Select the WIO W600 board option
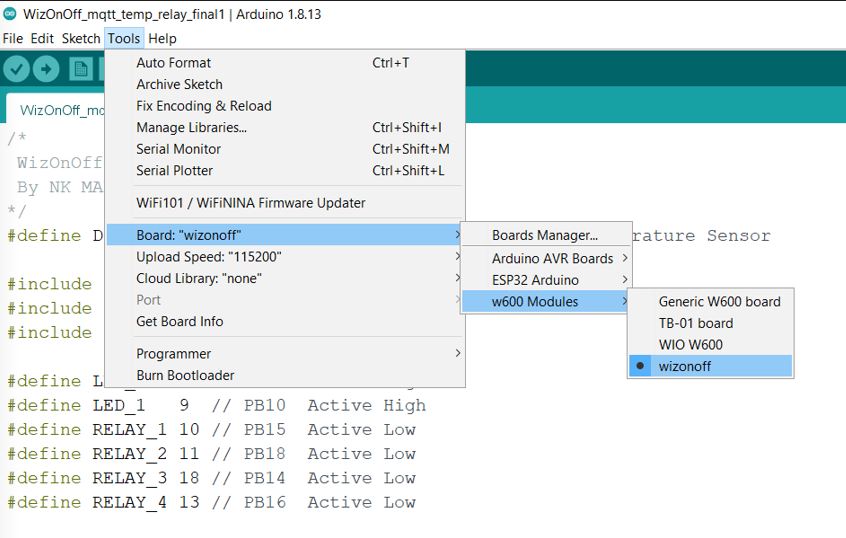 [690, 344]
